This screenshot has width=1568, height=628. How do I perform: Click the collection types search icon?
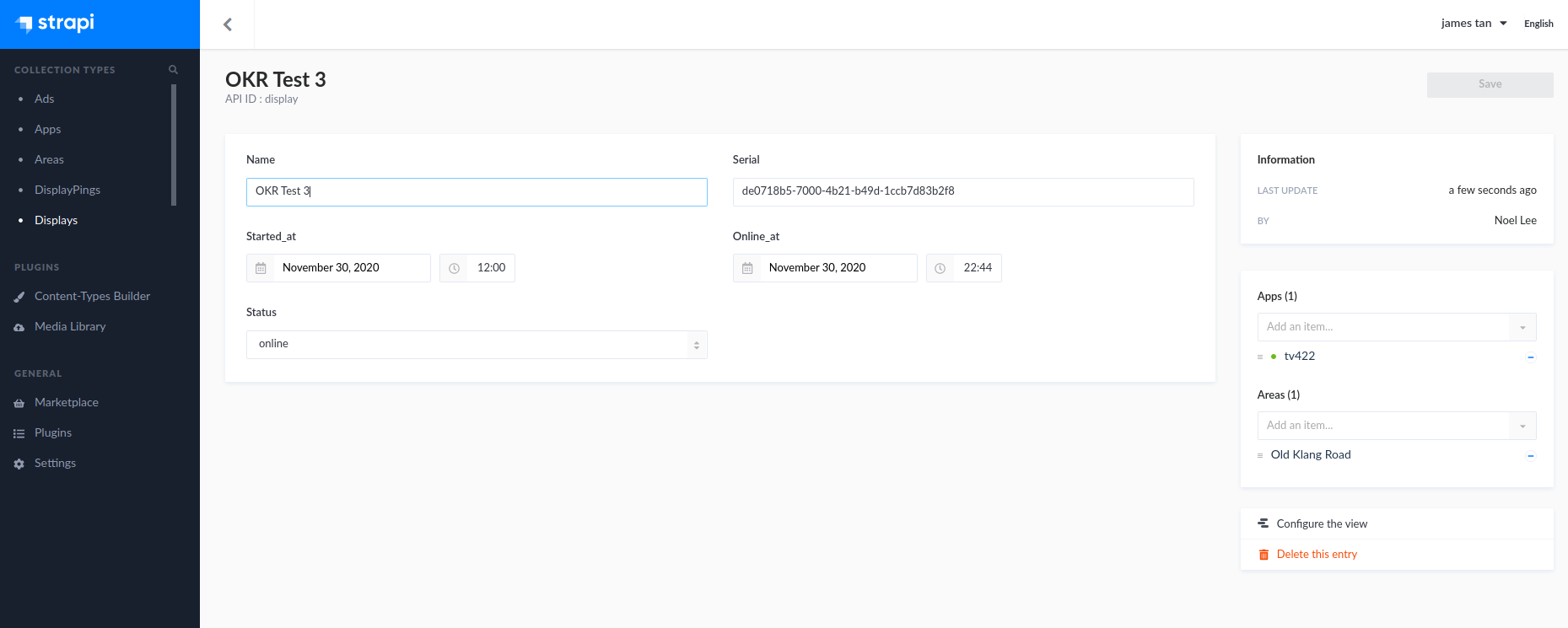(173, 70)
